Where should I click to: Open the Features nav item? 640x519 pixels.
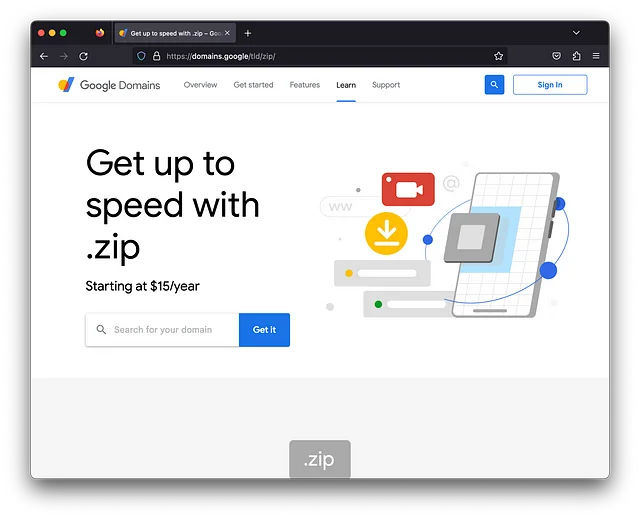click(x=305, y=85)
